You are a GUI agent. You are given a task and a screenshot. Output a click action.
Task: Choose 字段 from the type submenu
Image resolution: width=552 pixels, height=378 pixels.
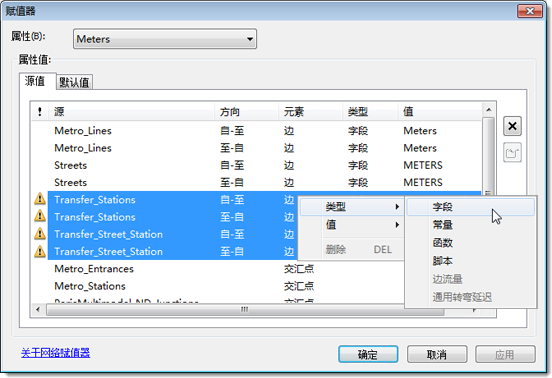(471, 207)
